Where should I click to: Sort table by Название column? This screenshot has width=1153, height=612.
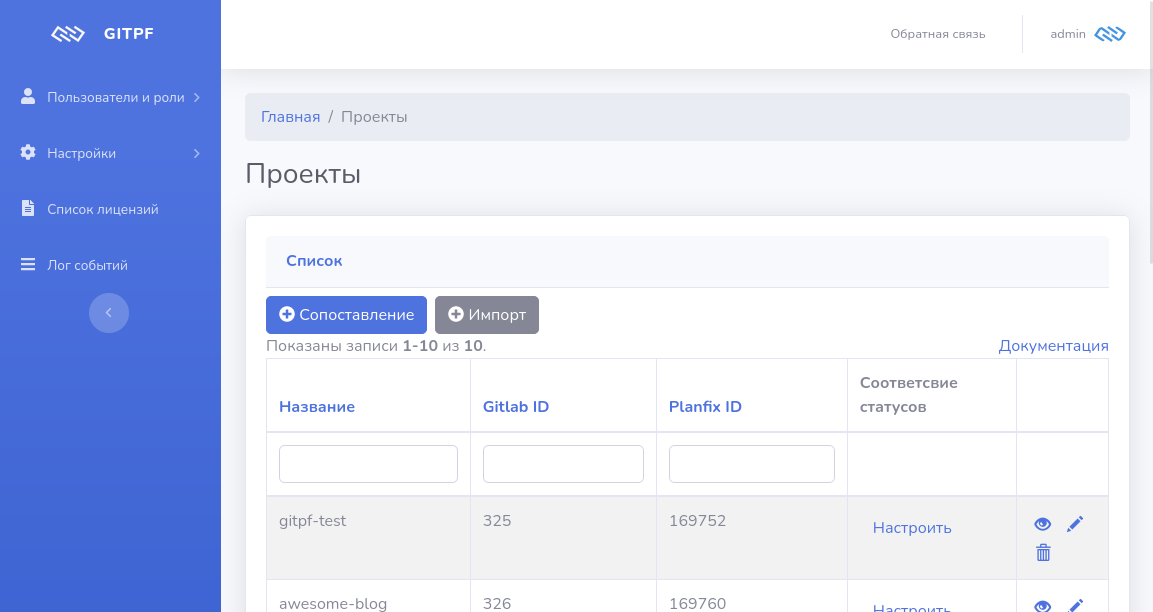tap(317, 407)
